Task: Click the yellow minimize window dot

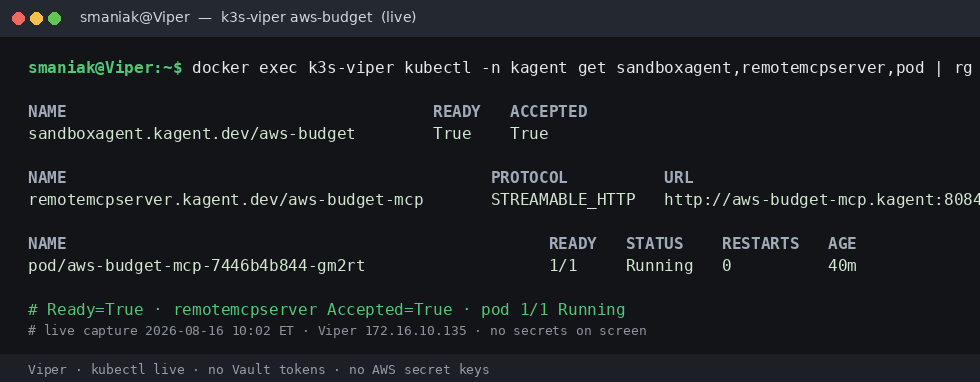Action: click(x=37, y=18)
